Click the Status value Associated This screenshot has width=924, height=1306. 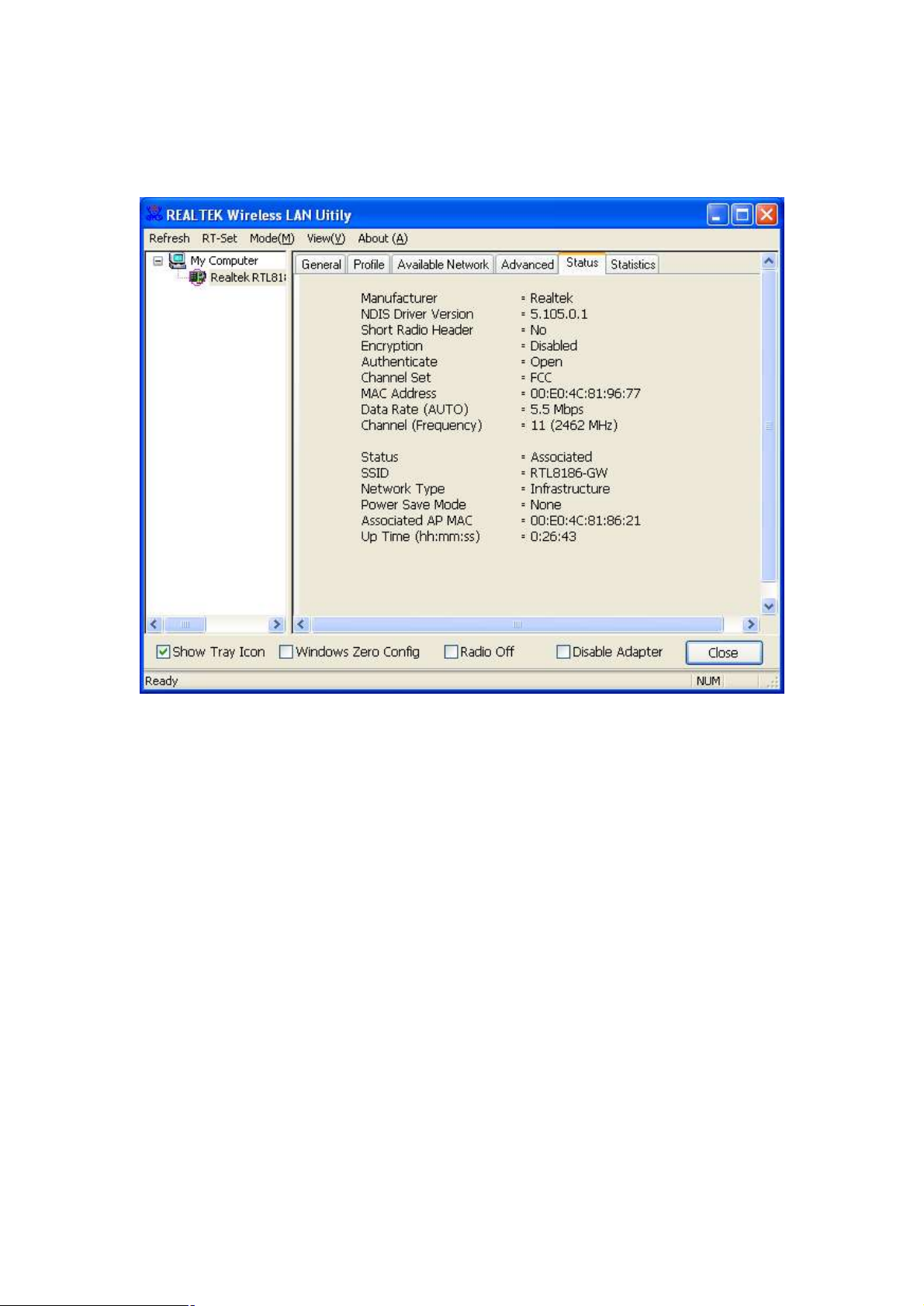[x=561, y=457]
